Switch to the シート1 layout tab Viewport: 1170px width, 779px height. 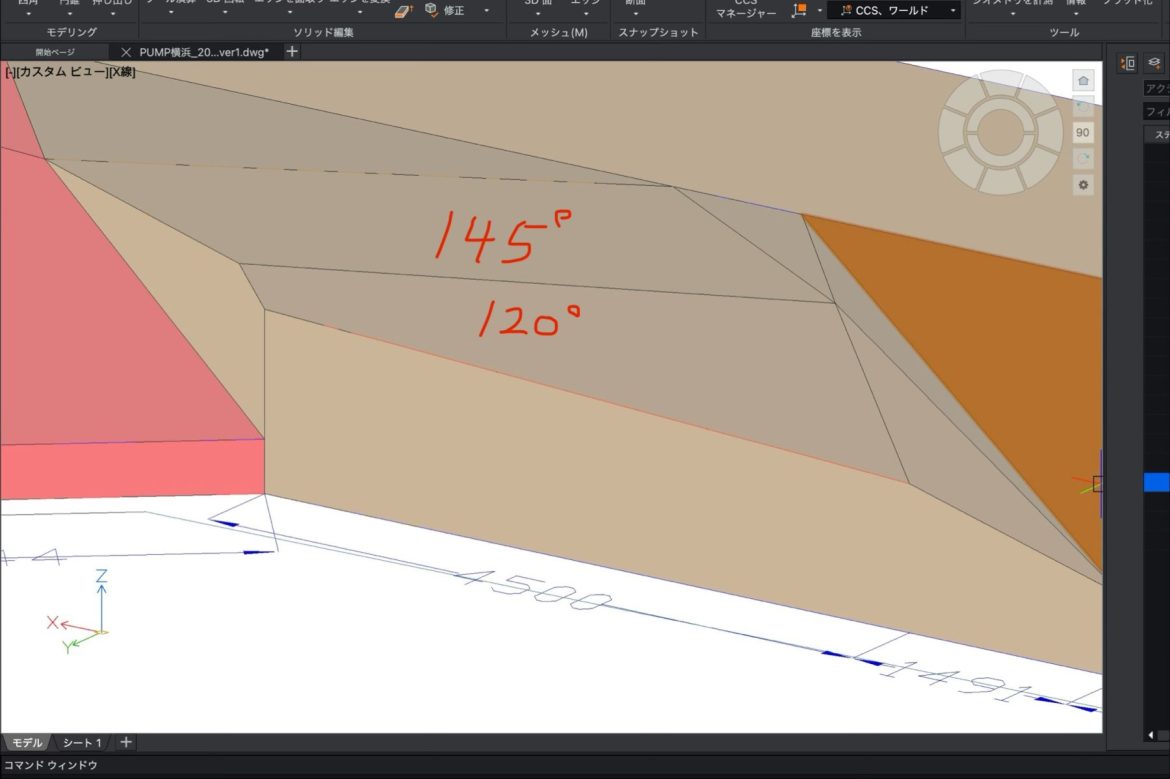[x=82, y=743]
